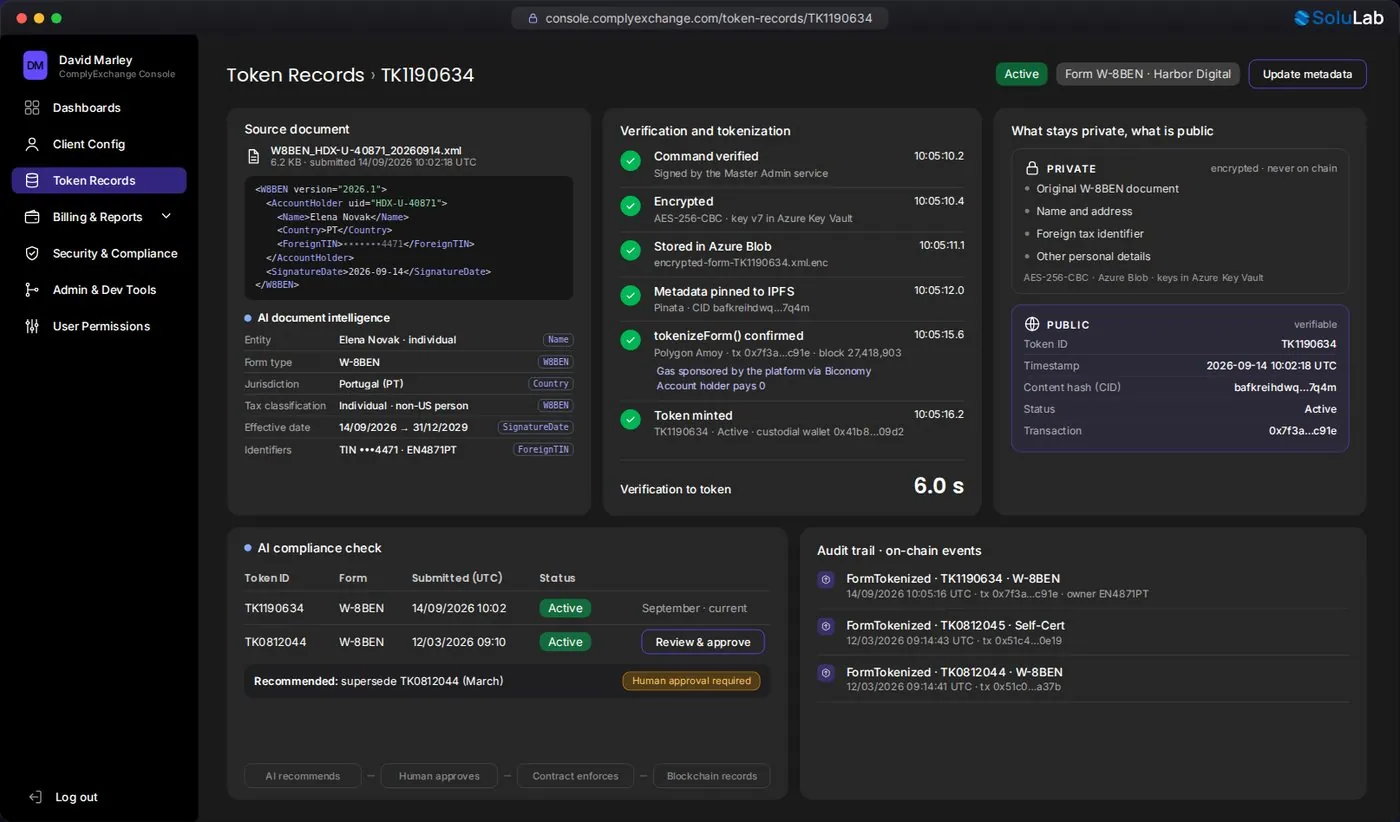Click the Log out arrow icon

[35, 797]
